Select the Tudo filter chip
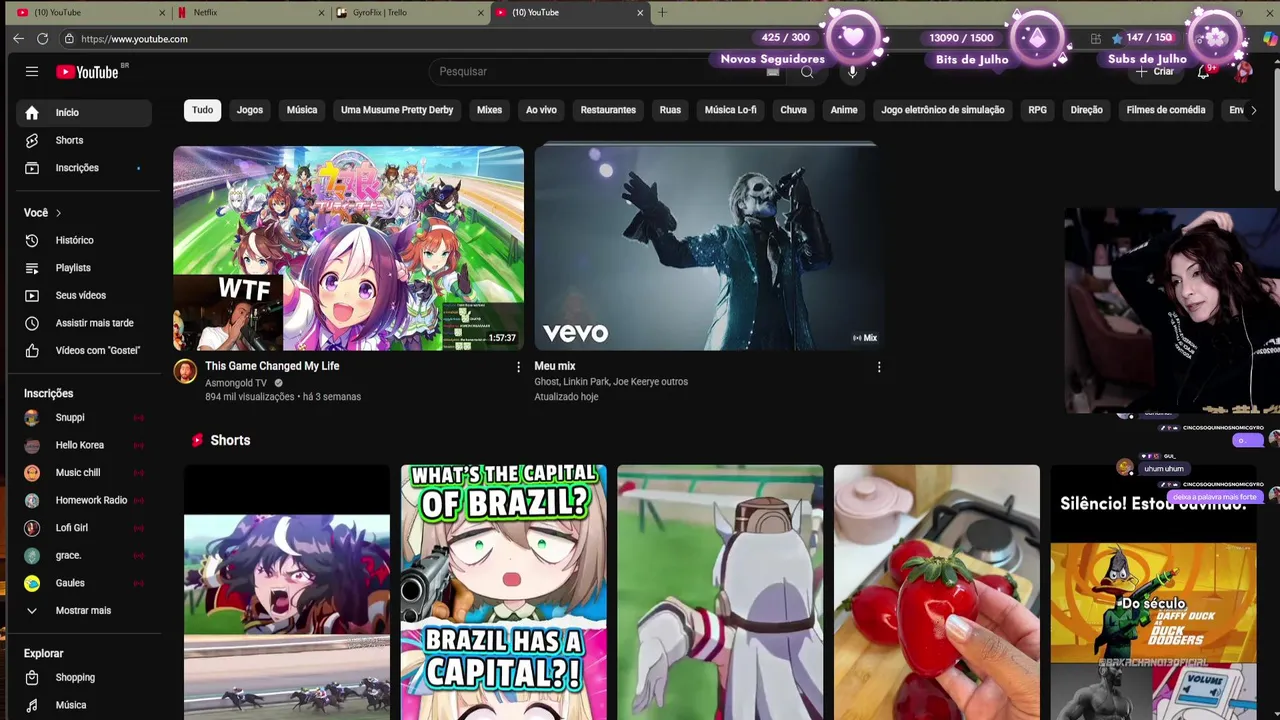This screenshot has height=720, width=1280. tap(203, 110)
